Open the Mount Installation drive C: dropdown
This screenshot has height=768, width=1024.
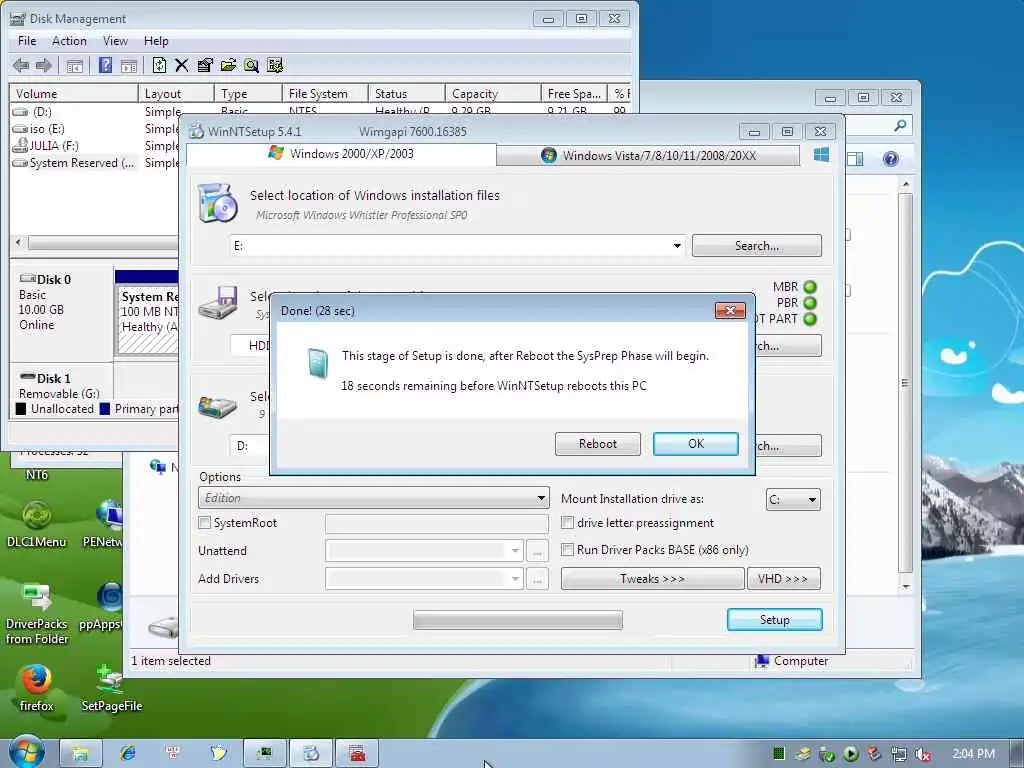(x=812, y=500)
